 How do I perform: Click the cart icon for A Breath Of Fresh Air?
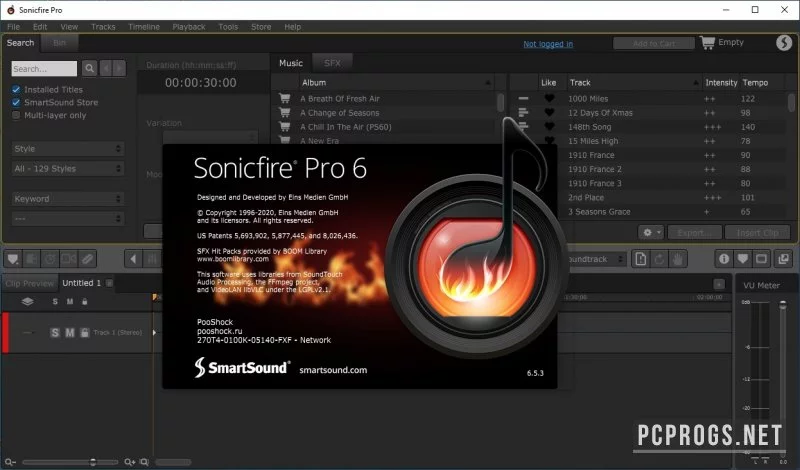285,98
